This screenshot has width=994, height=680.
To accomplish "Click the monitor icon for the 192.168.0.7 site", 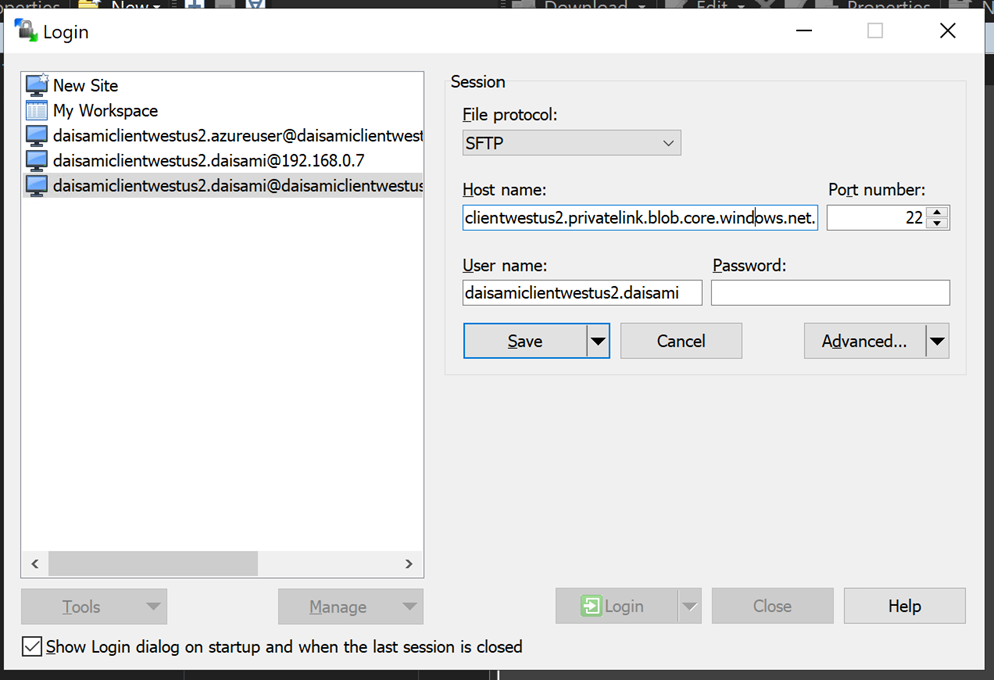I will click(x=37, y=160).
